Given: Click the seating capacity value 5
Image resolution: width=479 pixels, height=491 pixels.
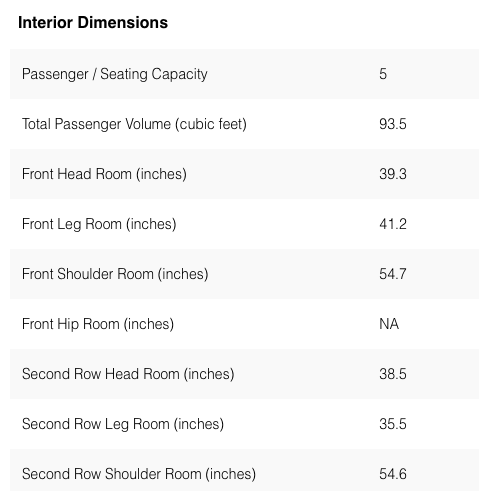Looking at the screenshot, I should [x=383, y=74].
